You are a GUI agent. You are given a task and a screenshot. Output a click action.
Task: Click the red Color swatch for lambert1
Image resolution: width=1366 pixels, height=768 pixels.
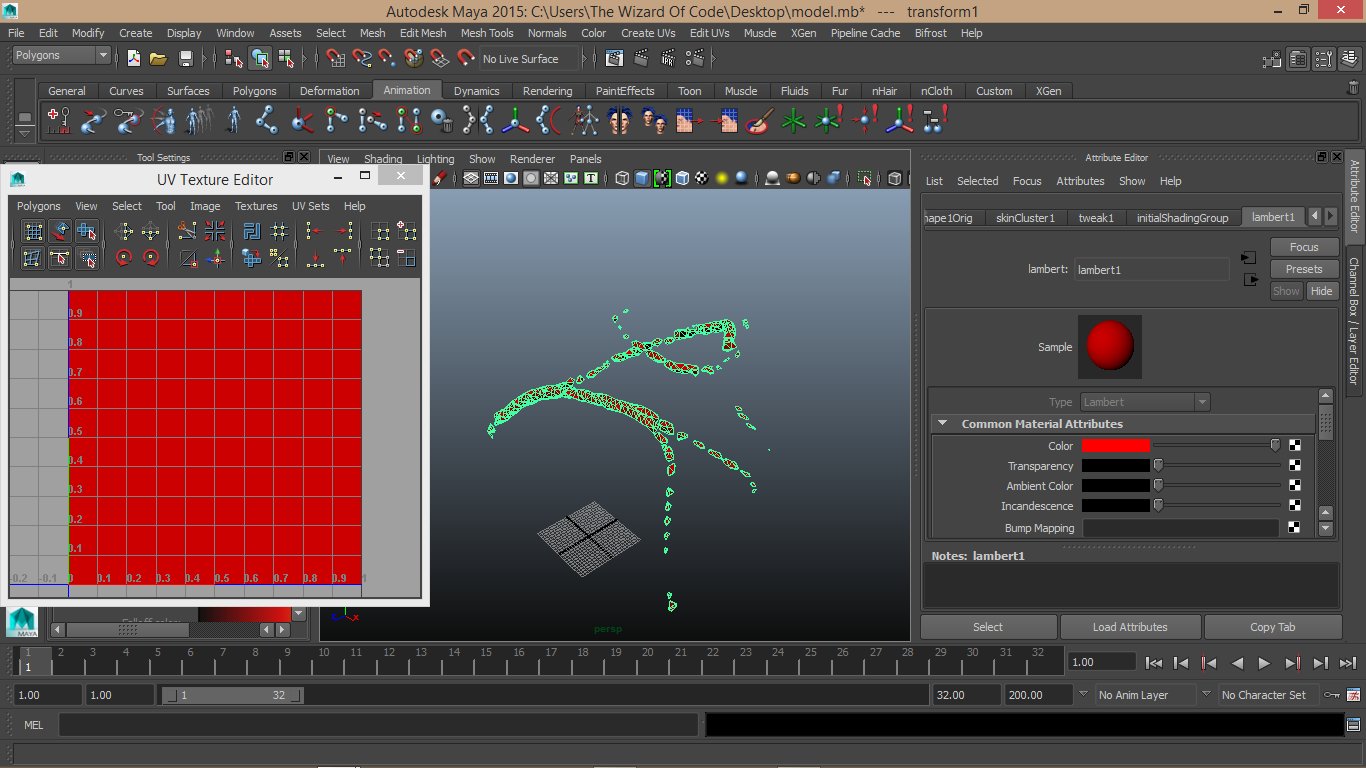1116,446
